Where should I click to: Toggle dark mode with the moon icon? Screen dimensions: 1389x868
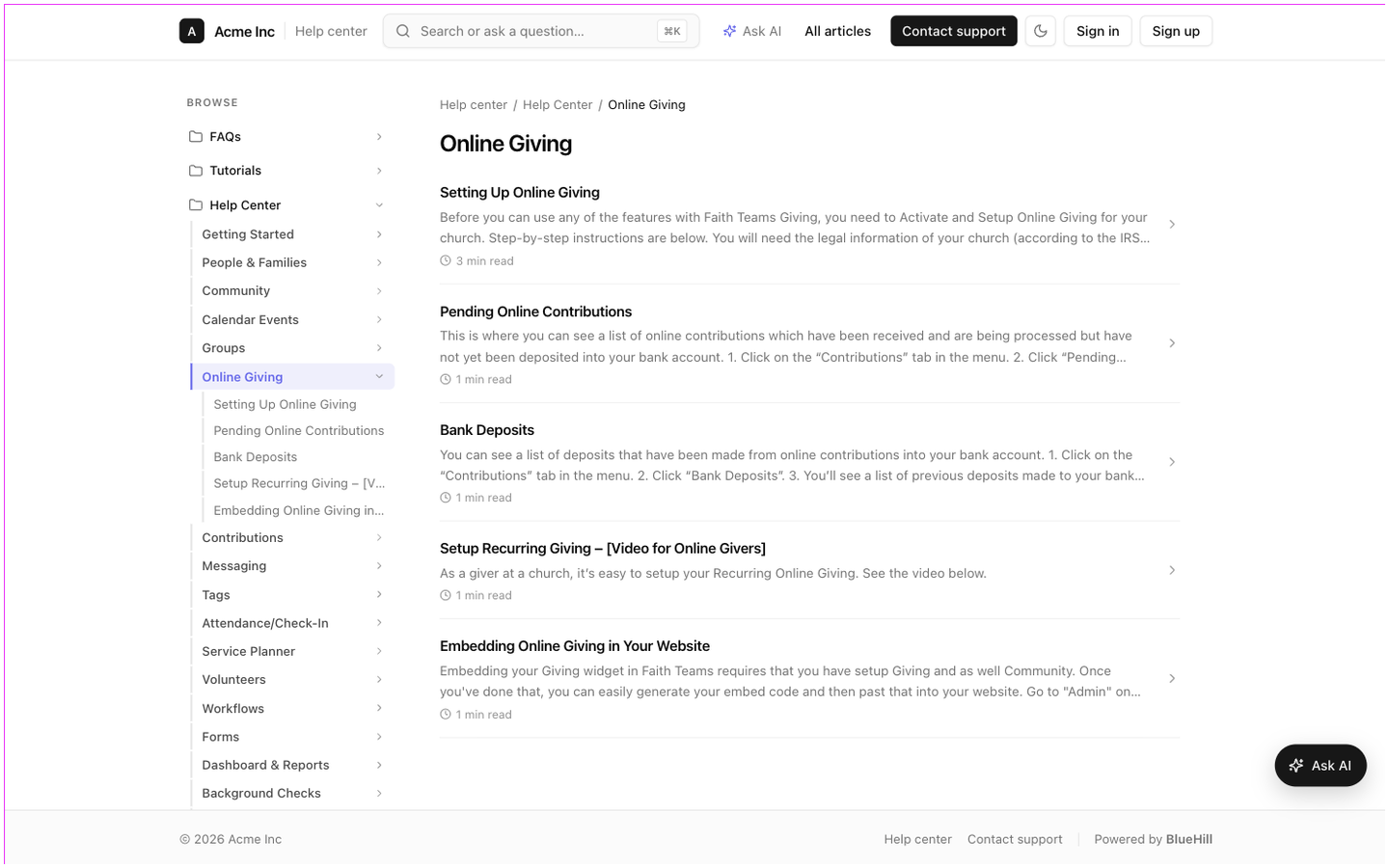coord(1041,31)
